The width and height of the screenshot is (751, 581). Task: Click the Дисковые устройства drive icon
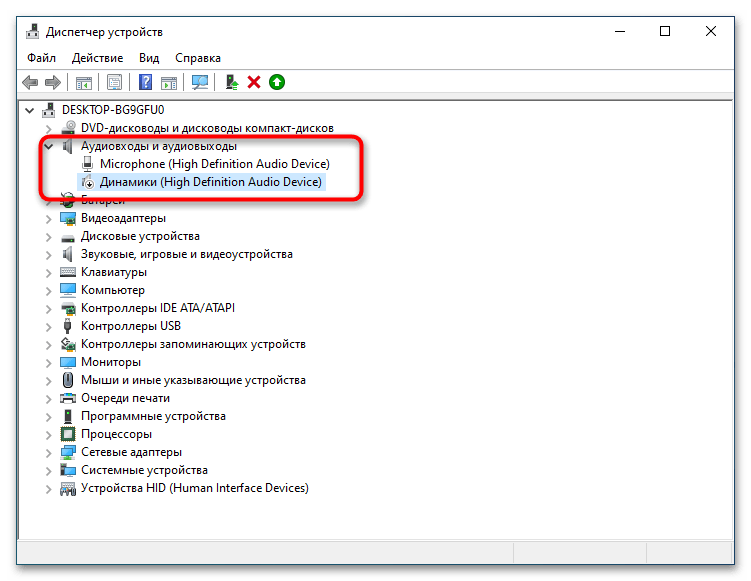[x=68, y=237]
